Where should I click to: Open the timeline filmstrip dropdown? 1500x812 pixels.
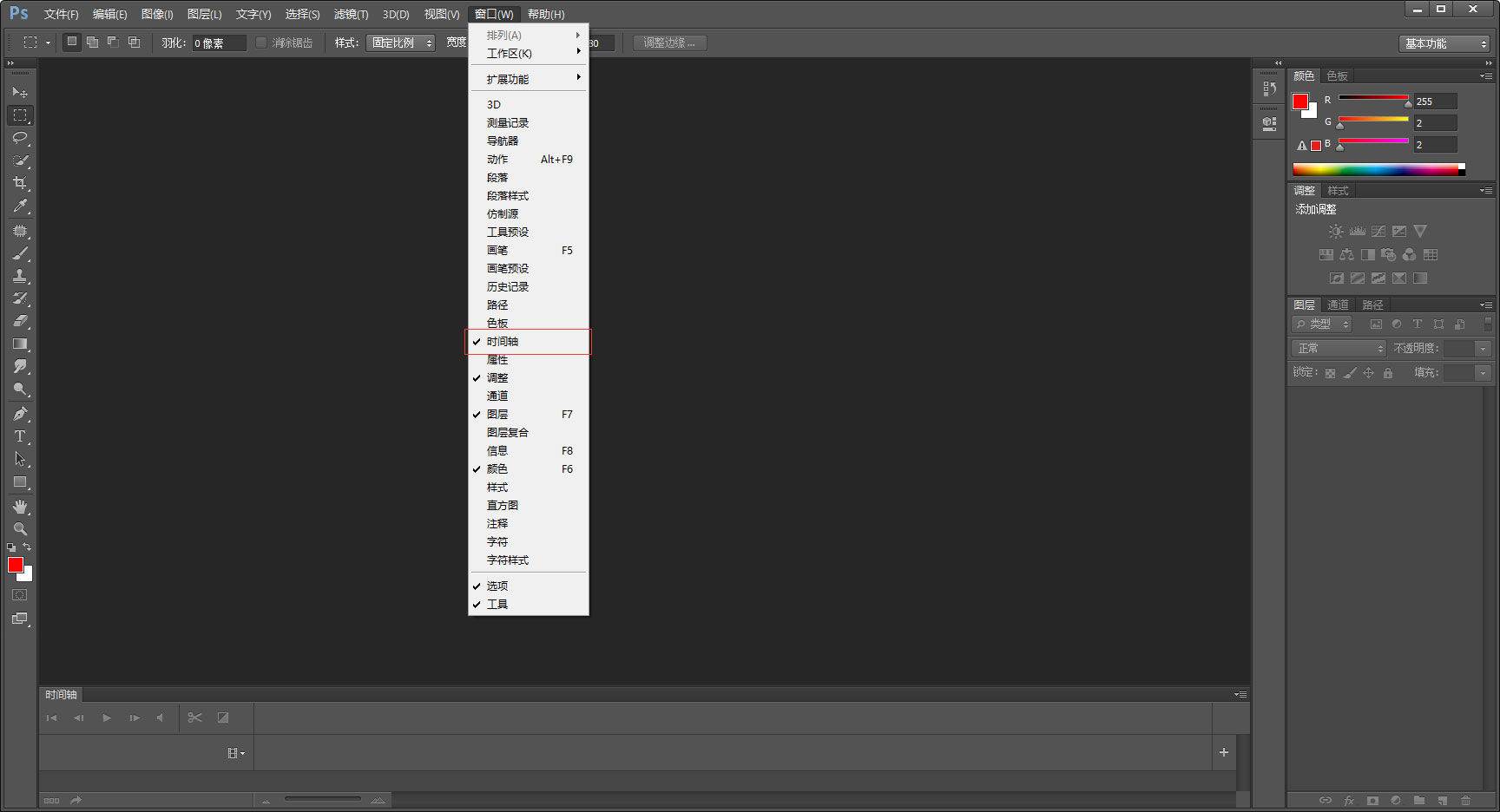(x=236, y=753)
